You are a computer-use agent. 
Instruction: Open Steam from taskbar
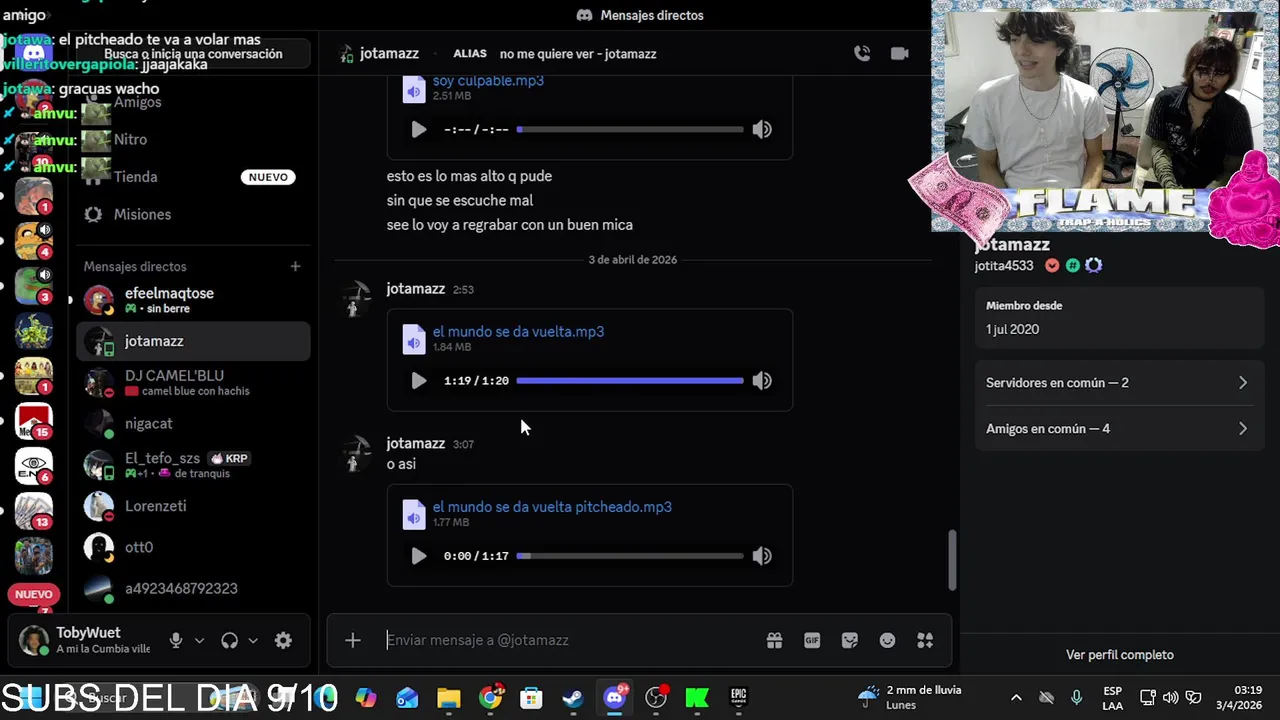573,697
